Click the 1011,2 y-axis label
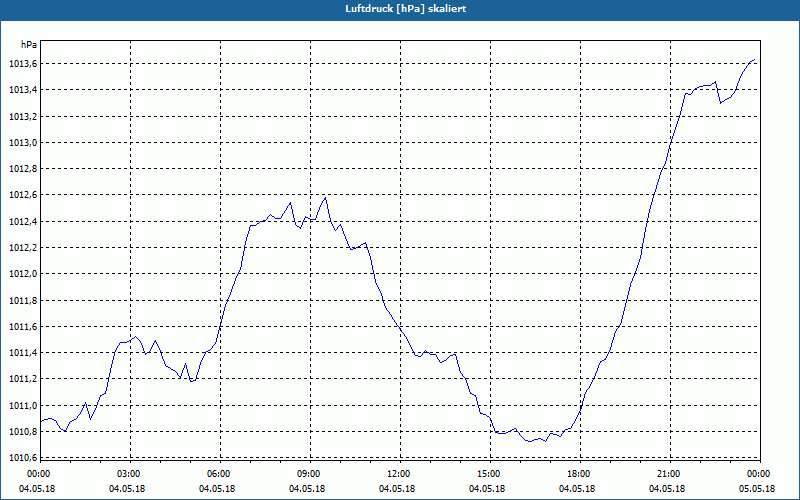 click(23, 379)
